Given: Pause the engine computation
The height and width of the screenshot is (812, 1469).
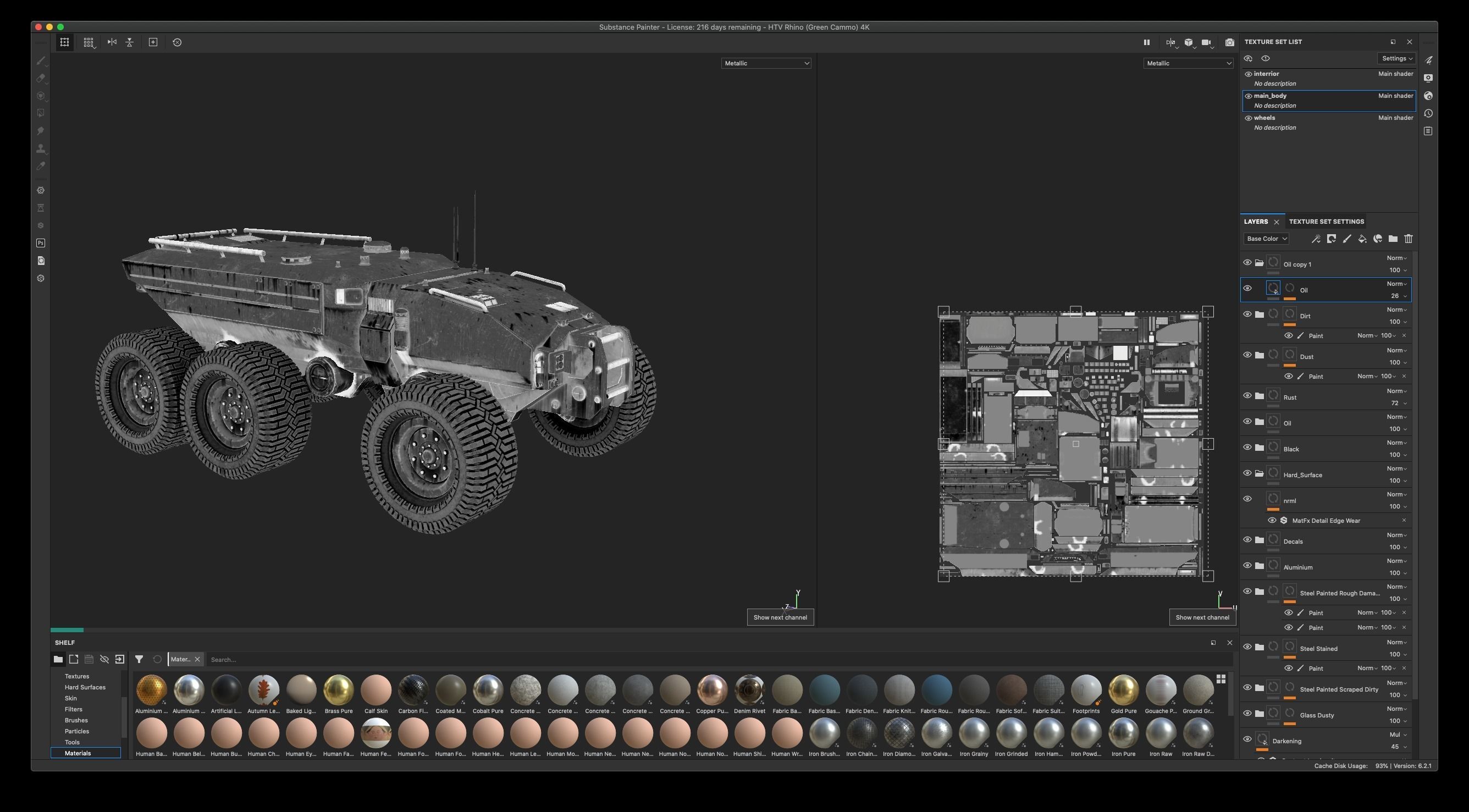Looking at the screenshot, I should click(x=1146, y=42).
